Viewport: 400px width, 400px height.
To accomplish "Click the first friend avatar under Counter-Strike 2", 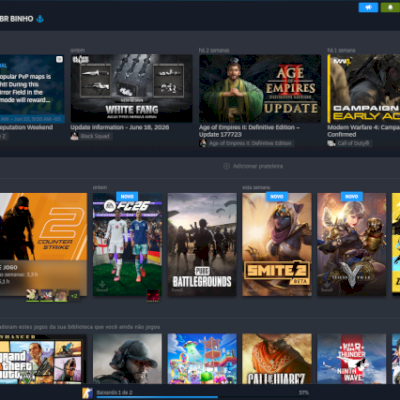I will pos(32,296).
